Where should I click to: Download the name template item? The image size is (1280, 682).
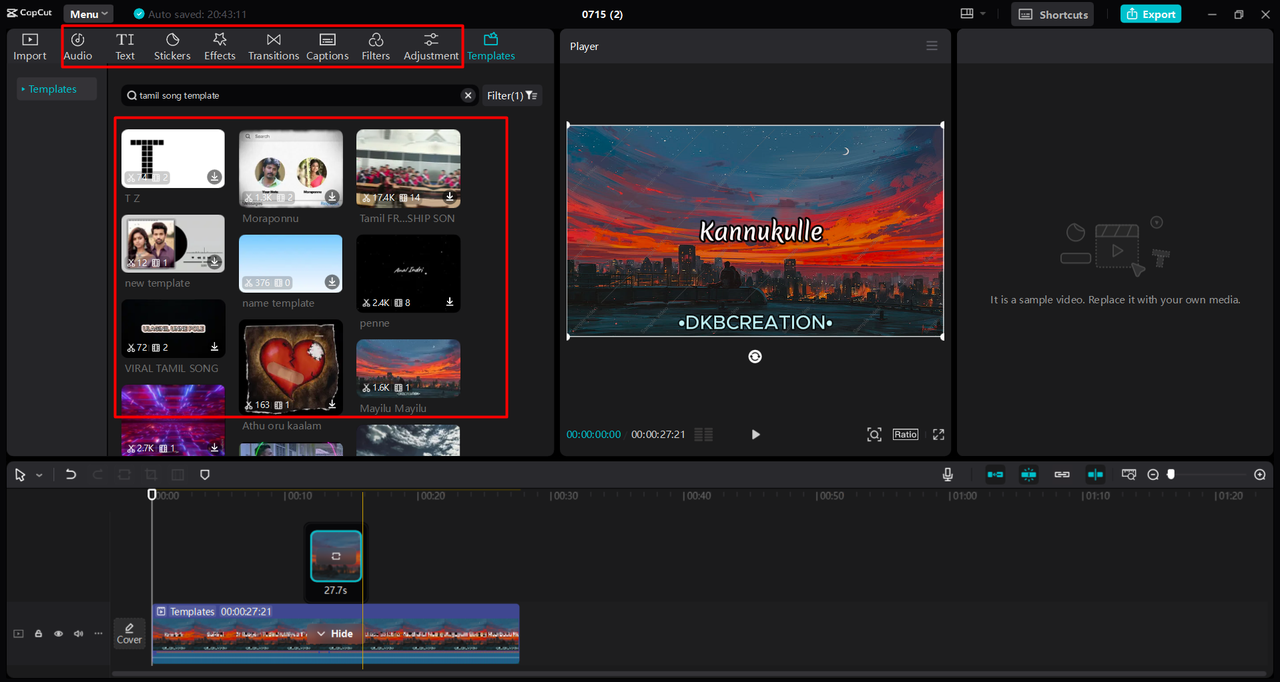coord(332,282)
